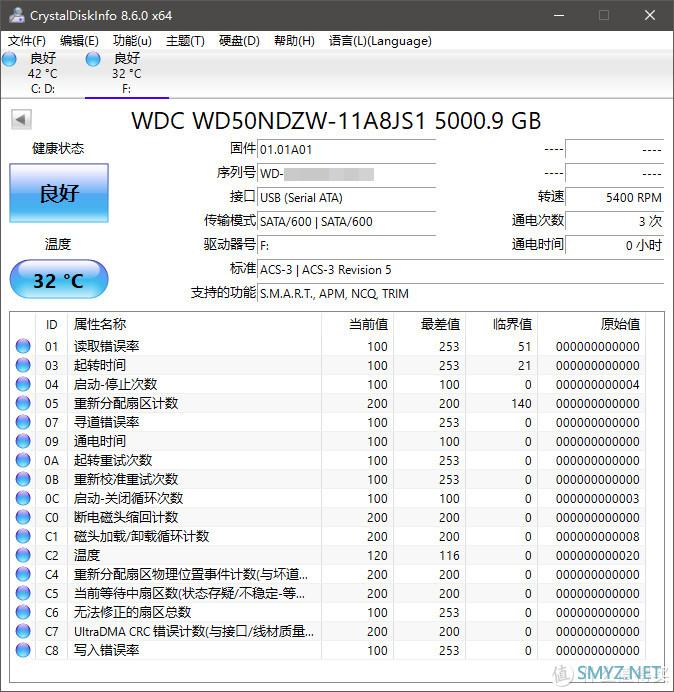Click the status dot for 读取错误率 row
This screenshot has width=674, height=692.
tap(23, 346)
